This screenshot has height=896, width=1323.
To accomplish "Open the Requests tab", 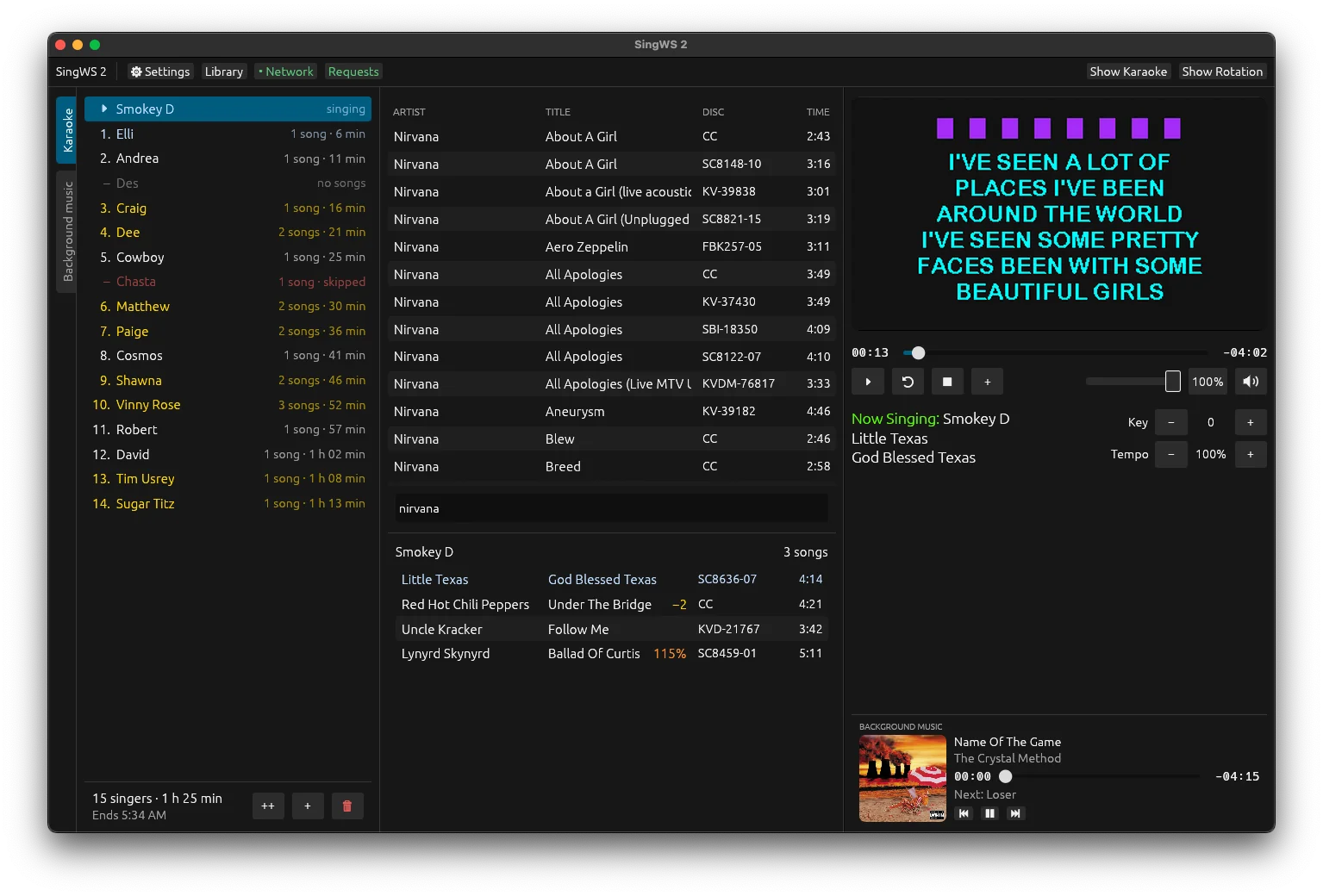I will pyautogui.click(x=353, y=72).
